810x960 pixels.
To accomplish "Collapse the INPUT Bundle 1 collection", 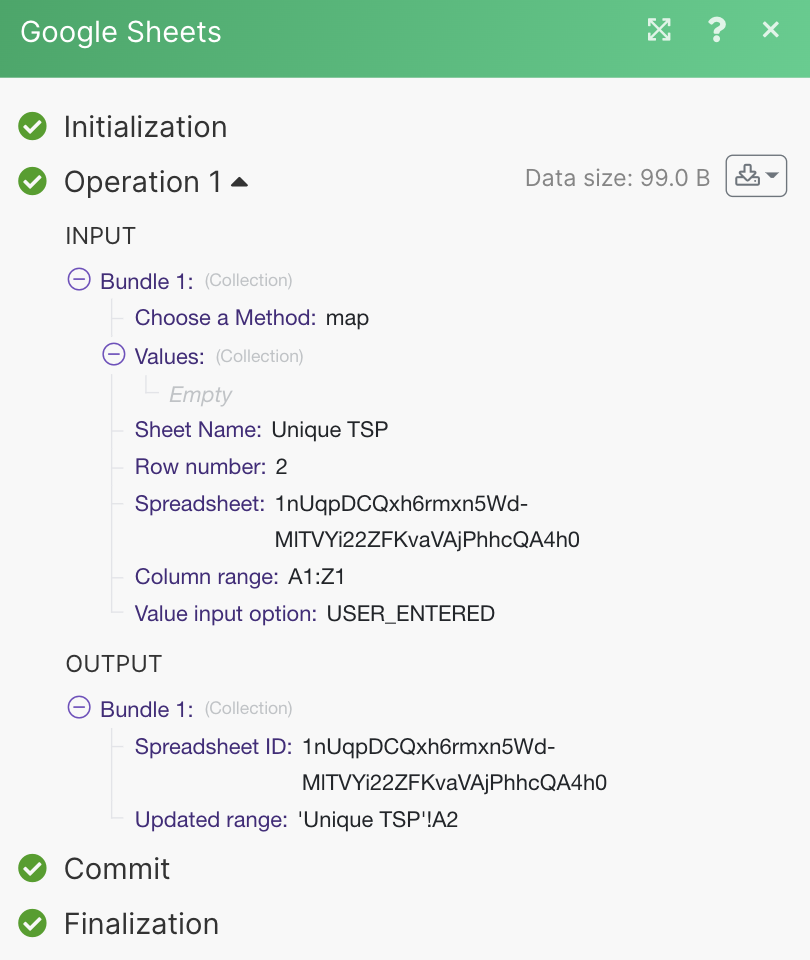I will pos(79,280).
